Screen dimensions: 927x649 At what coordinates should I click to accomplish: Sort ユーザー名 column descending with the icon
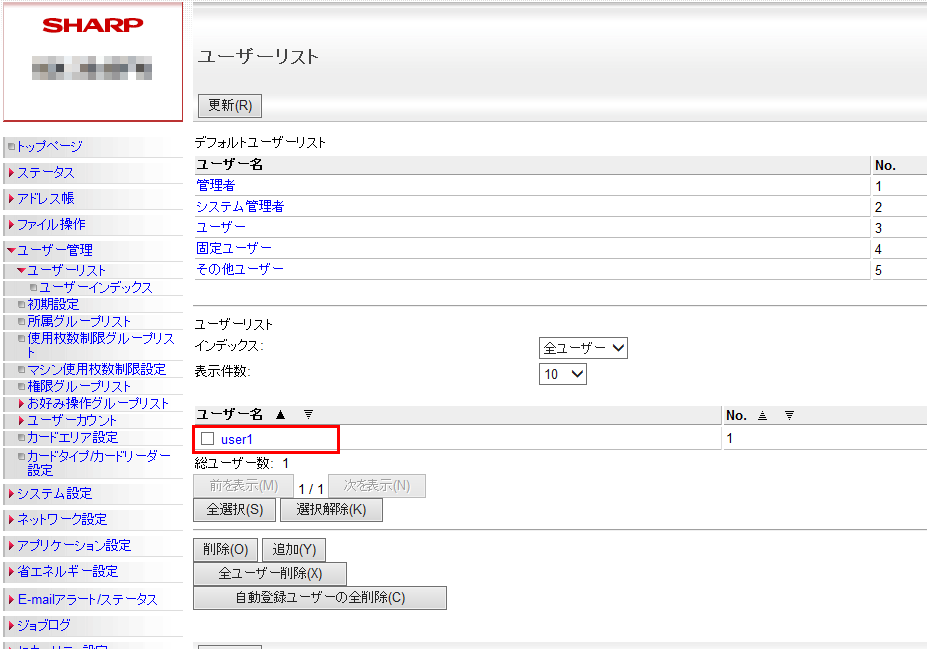[308, 414]
